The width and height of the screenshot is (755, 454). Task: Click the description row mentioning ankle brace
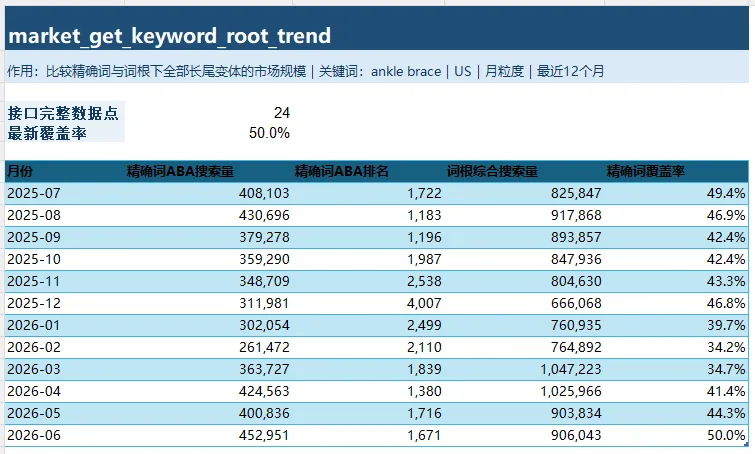(377, 71)
